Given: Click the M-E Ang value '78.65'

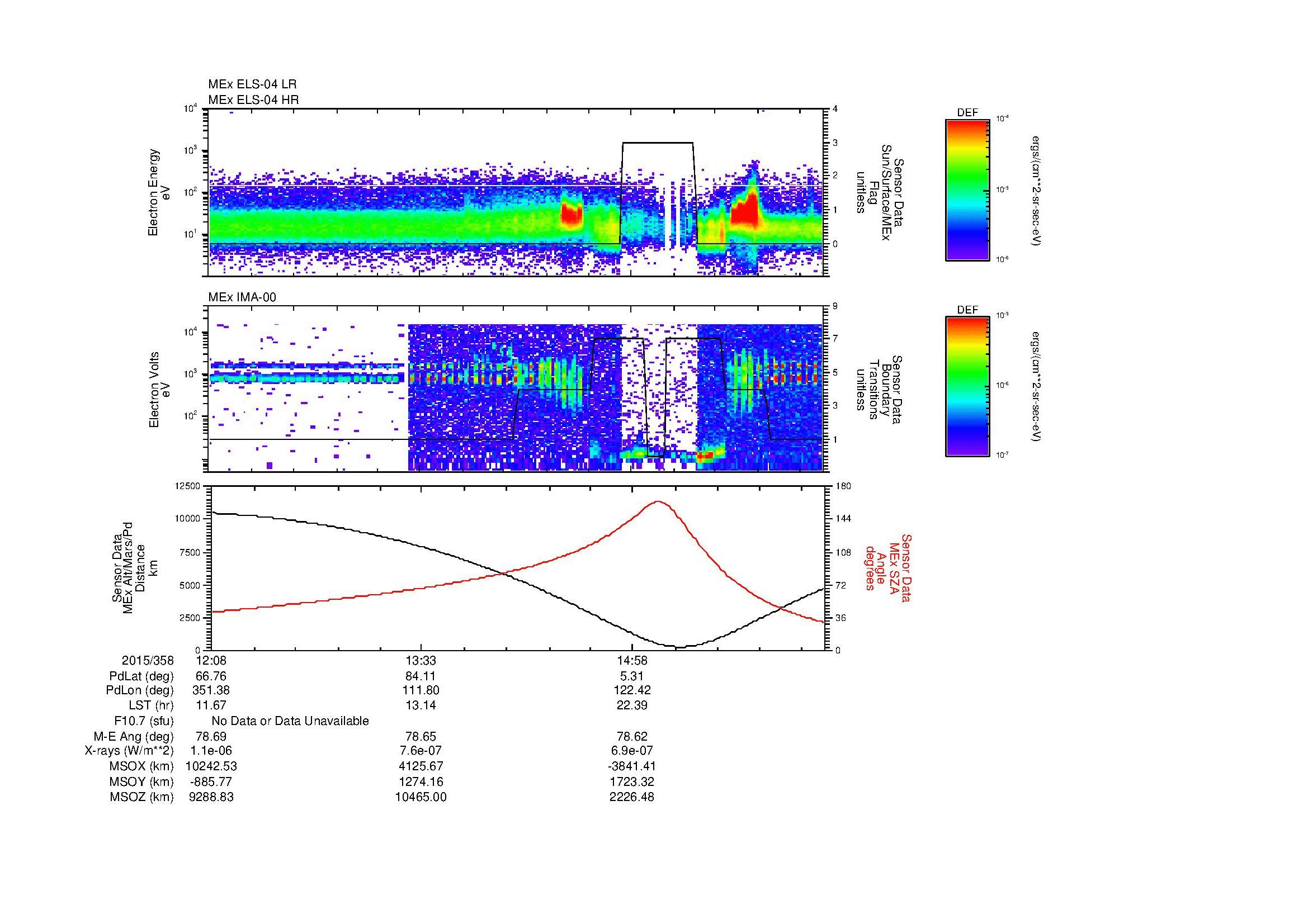Looking at the screenshot, I should (x=421, y=737).
